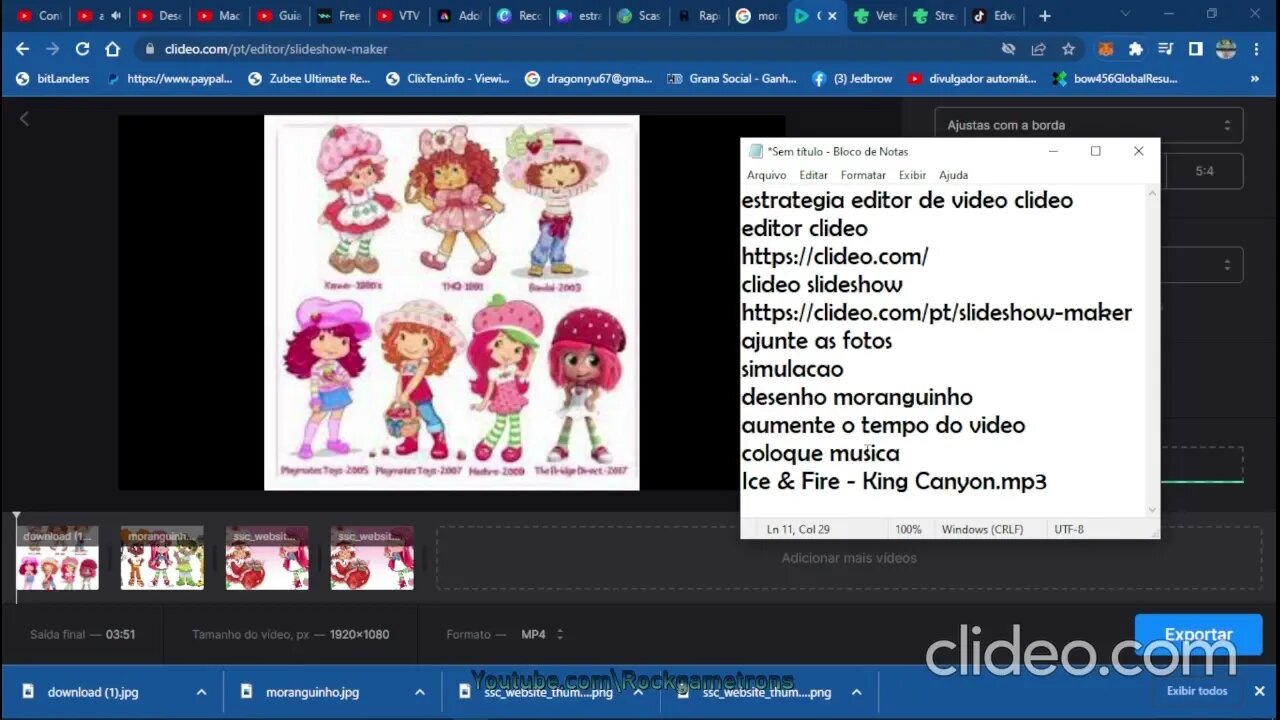Open the extensions puzzle menu
This screenshot has width=1280, height=720.
click(1135, 48)
